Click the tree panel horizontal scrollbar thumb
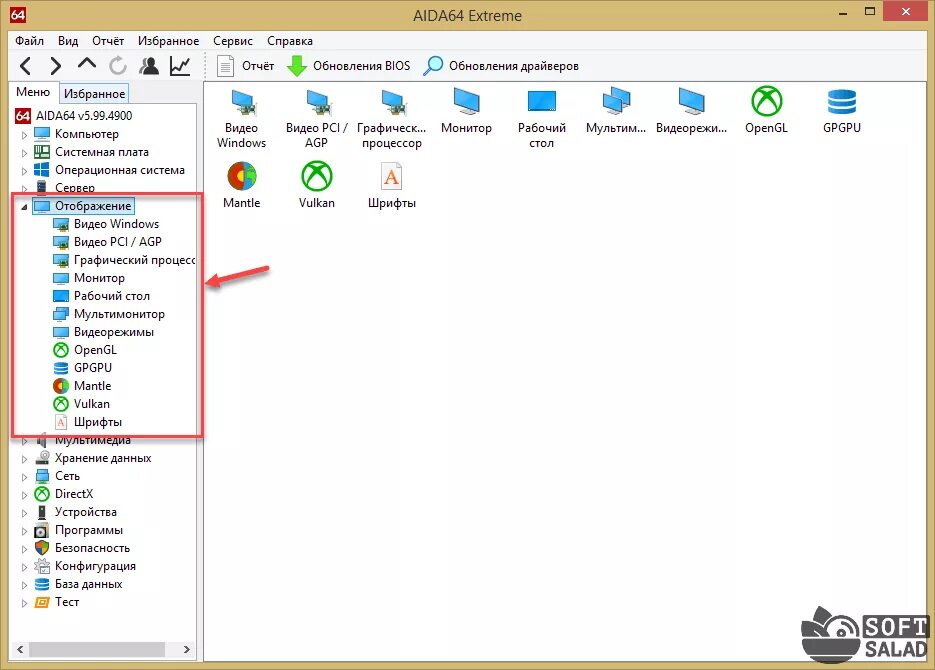935x670 pixels. (97, 649)
